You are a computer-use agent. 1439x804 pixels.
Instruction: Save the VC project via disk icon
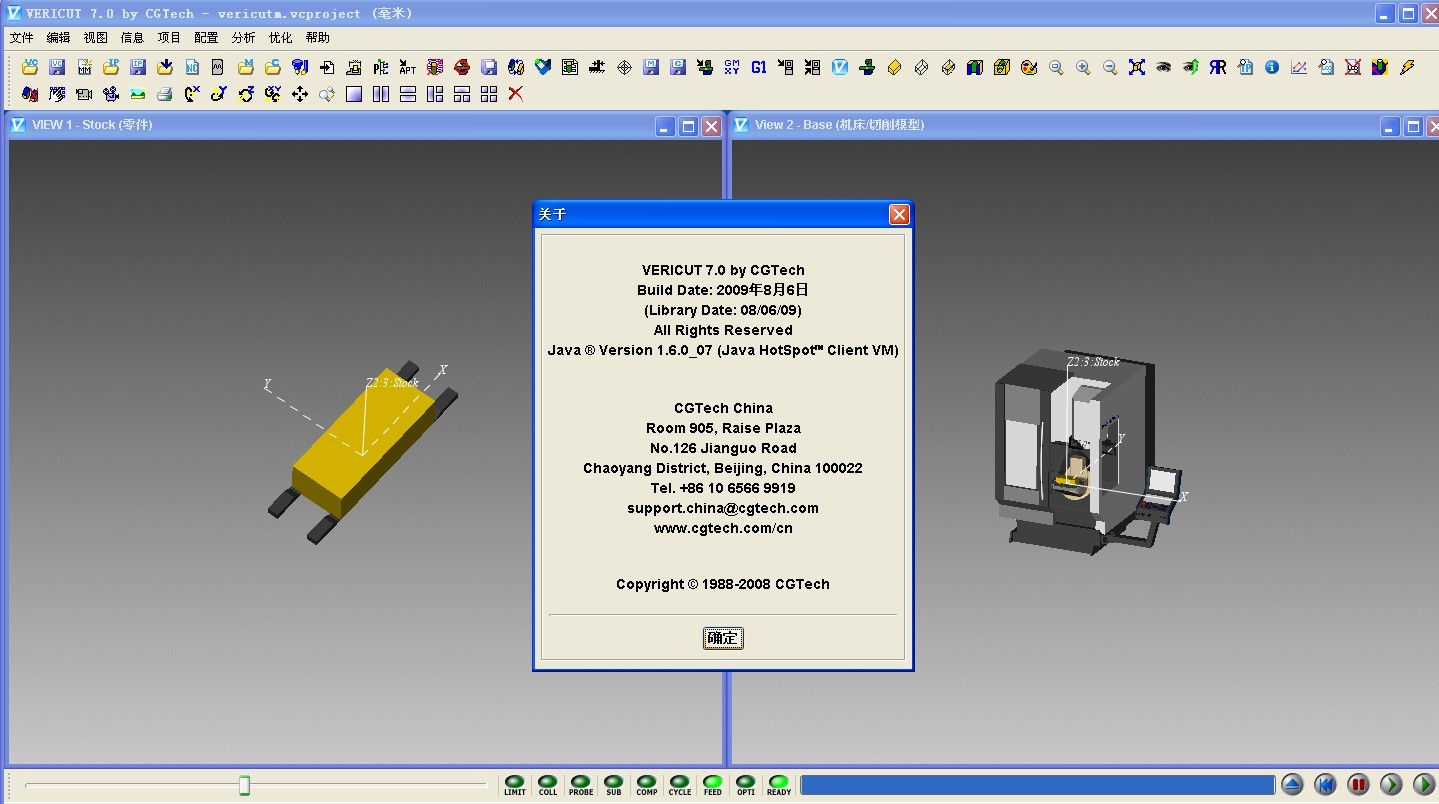point(57,67)
